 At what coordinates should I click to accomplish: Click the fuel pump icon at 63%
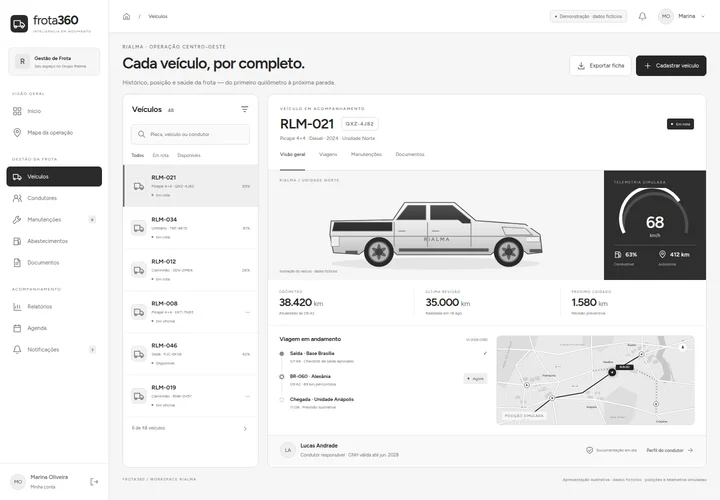click(618, 254)
